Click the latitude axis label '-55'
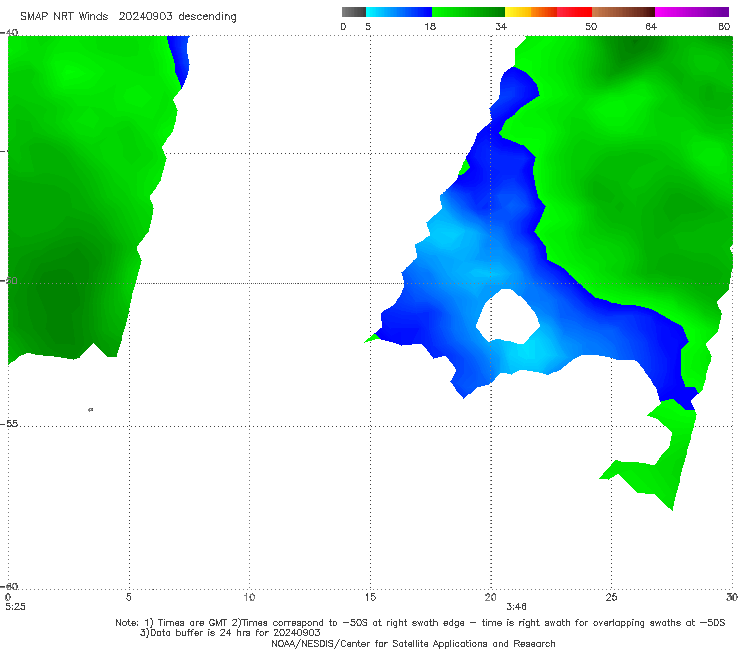Image resolution: width=740 pixels, height=650 pixels. coord(9,423)
